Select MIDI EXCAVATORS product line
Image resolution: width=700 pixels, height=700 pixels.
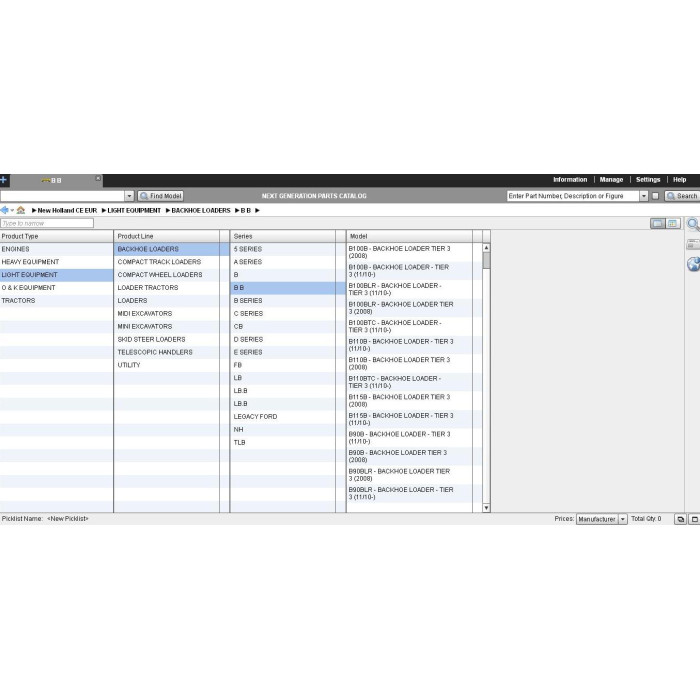click(x=167, y=314)
